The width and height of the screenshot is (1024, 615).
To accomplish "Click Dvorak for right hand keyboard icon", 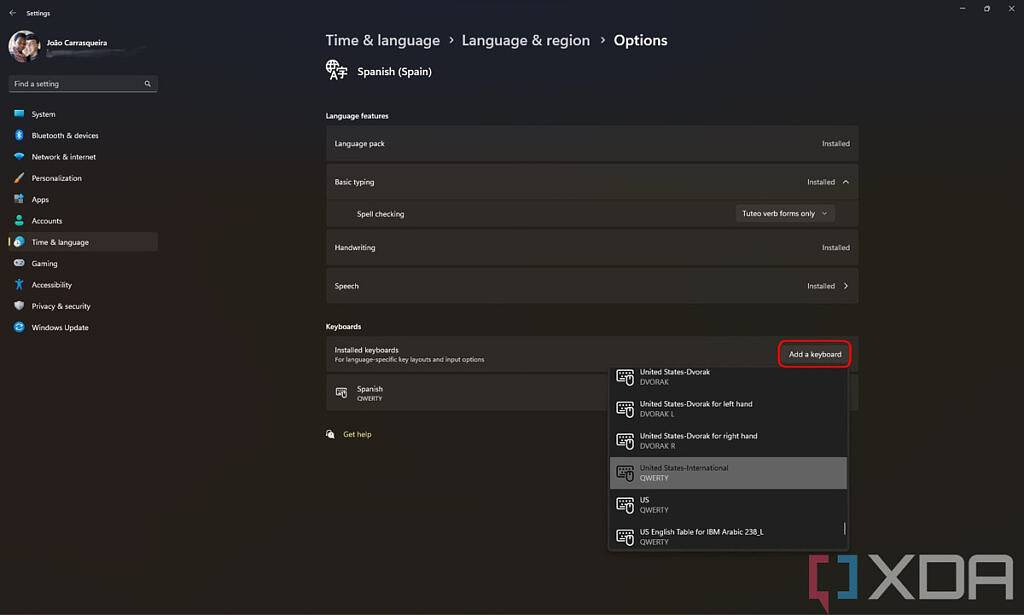I will 625,441.
